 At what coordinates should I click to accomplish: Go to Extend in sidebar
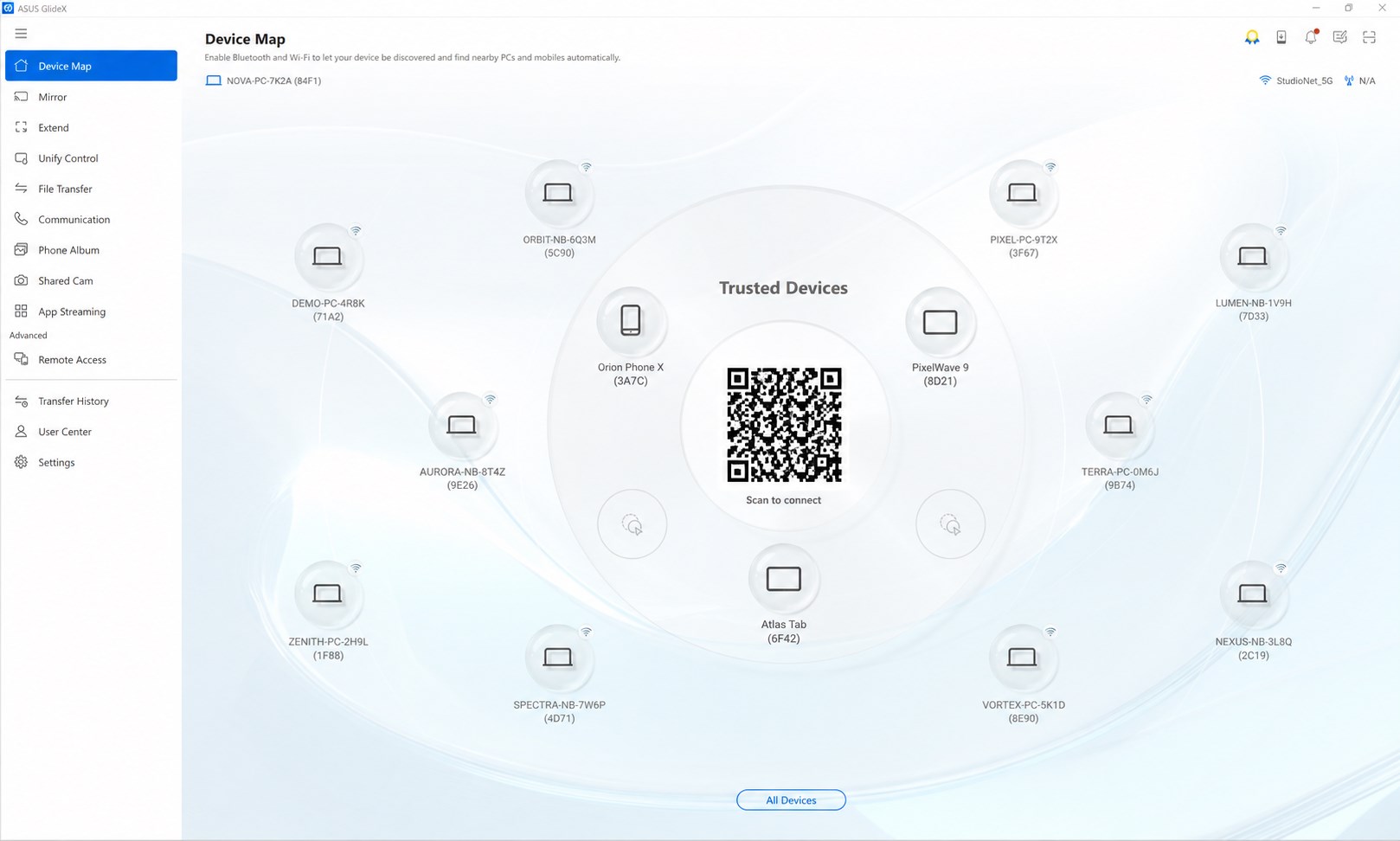[x=91, y=127]
